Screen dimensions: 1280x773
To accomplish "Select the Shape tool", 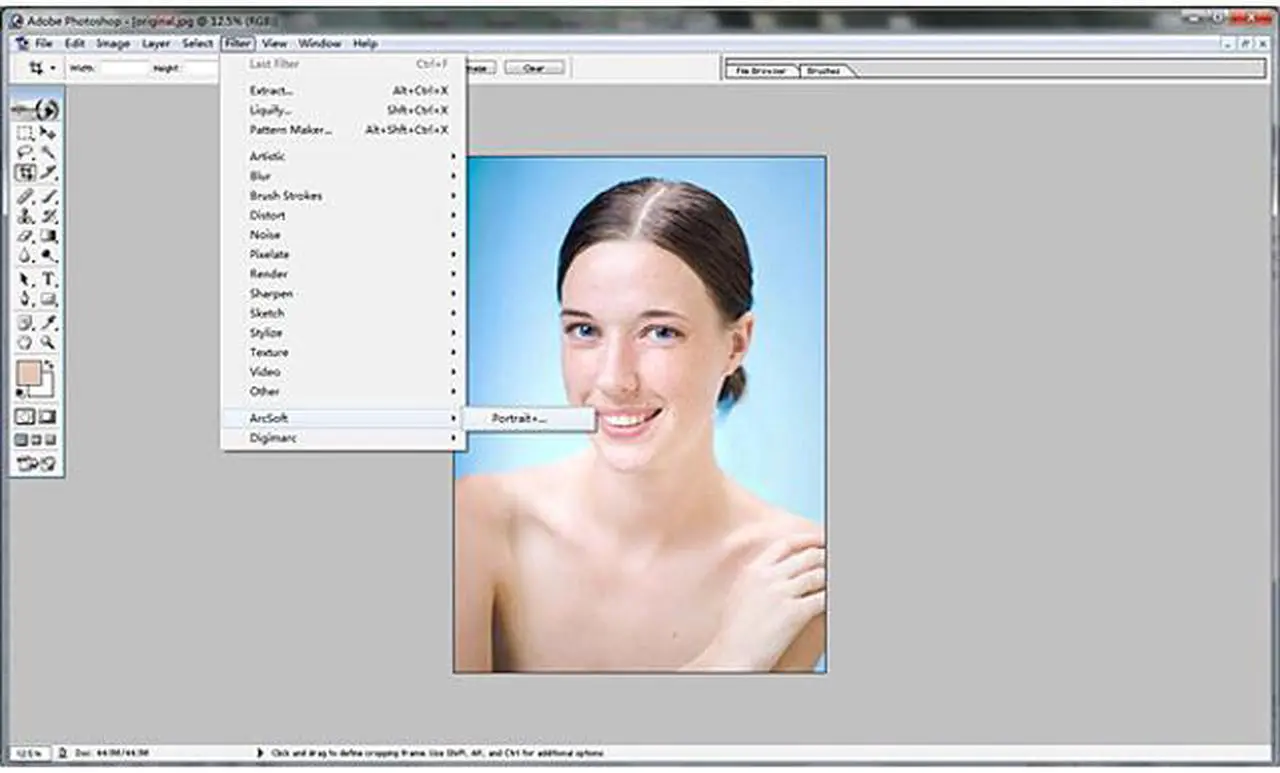I will tap(48, 299).
